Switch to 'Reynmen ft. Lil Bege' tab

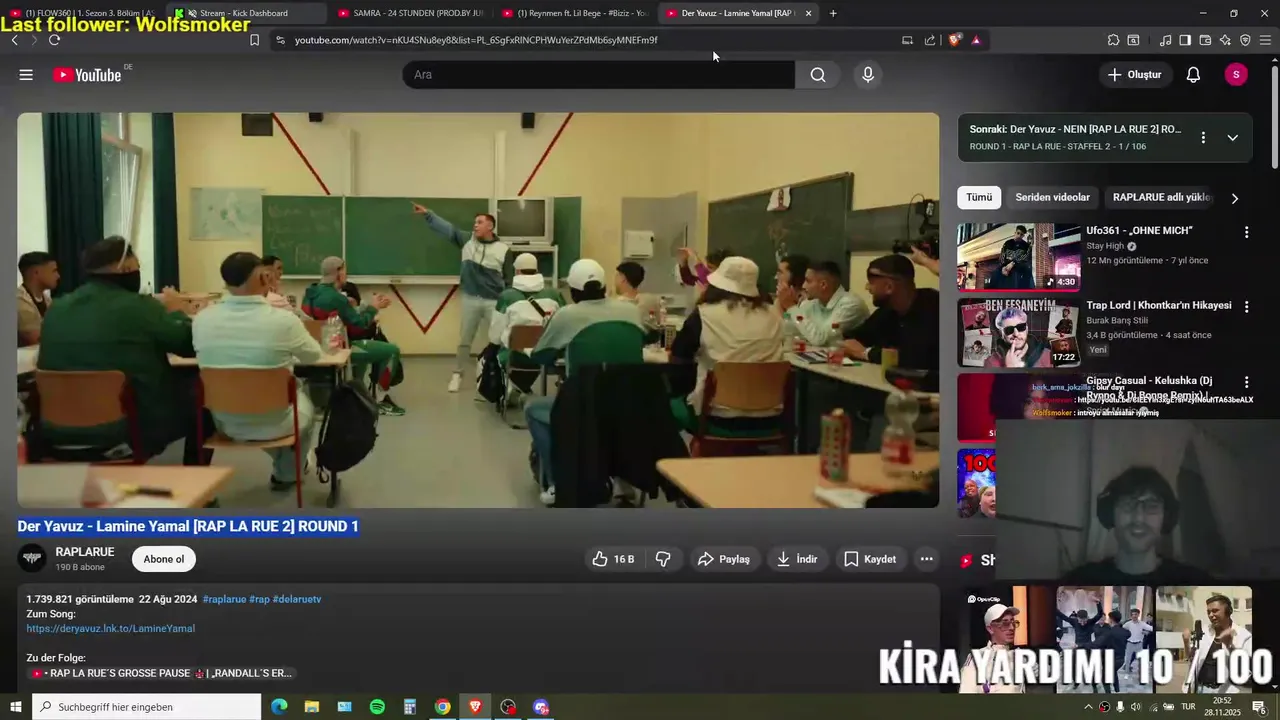tap(574, 13)
